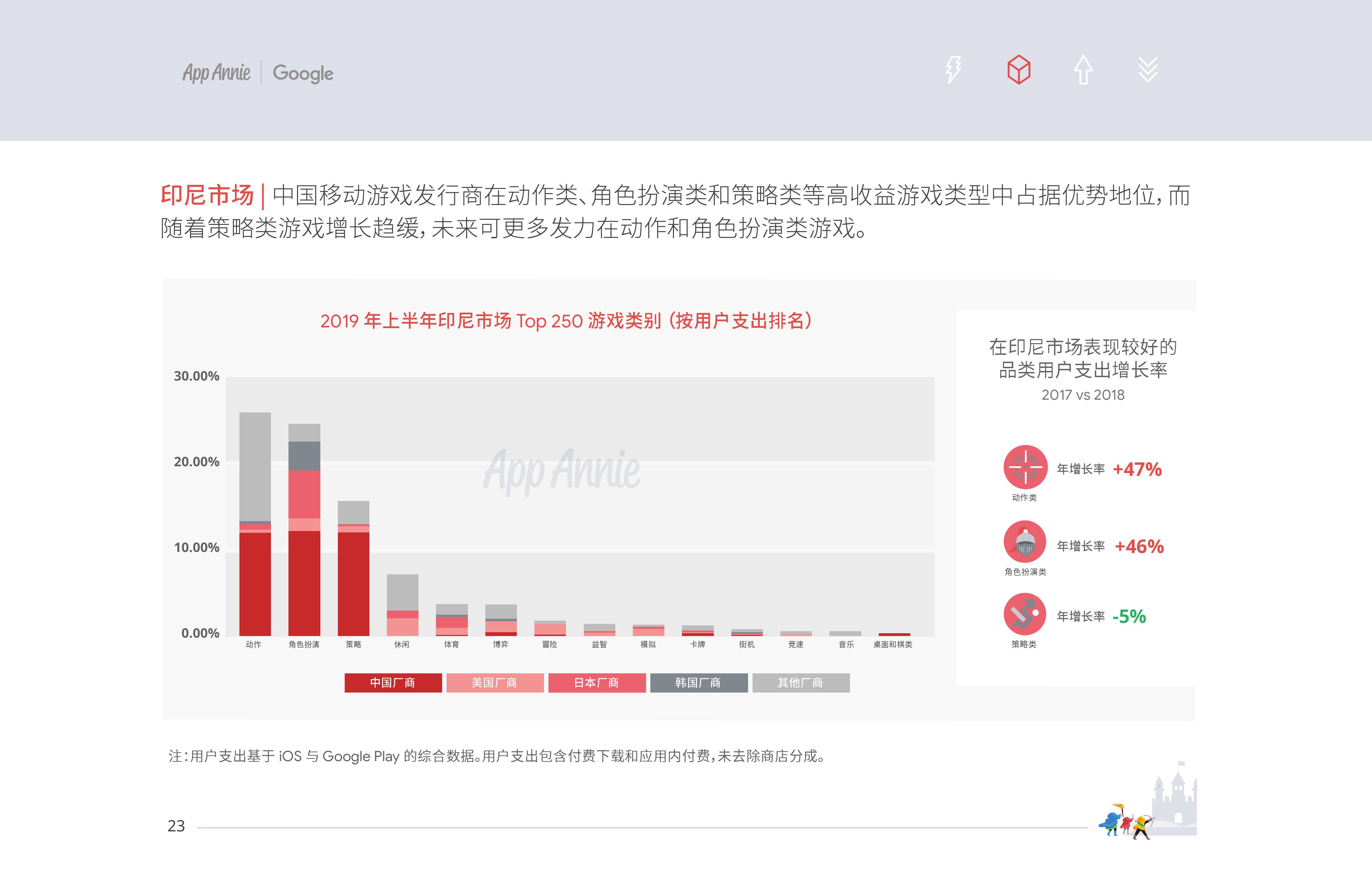Click the App Annie logo
Screen dimensions: 1372x877
tap(216, 73)
